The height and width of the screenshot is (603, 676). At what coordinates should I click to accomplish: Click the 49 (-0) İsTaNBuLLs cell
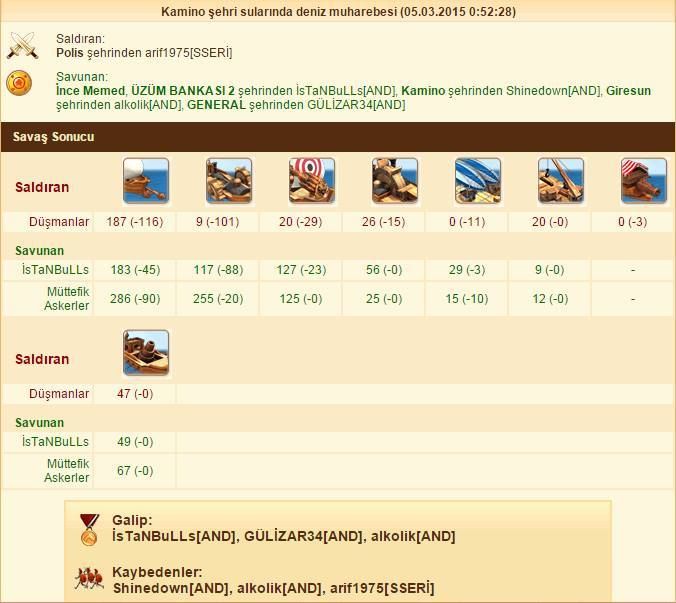pyautogui.click(x=135, y=442)
